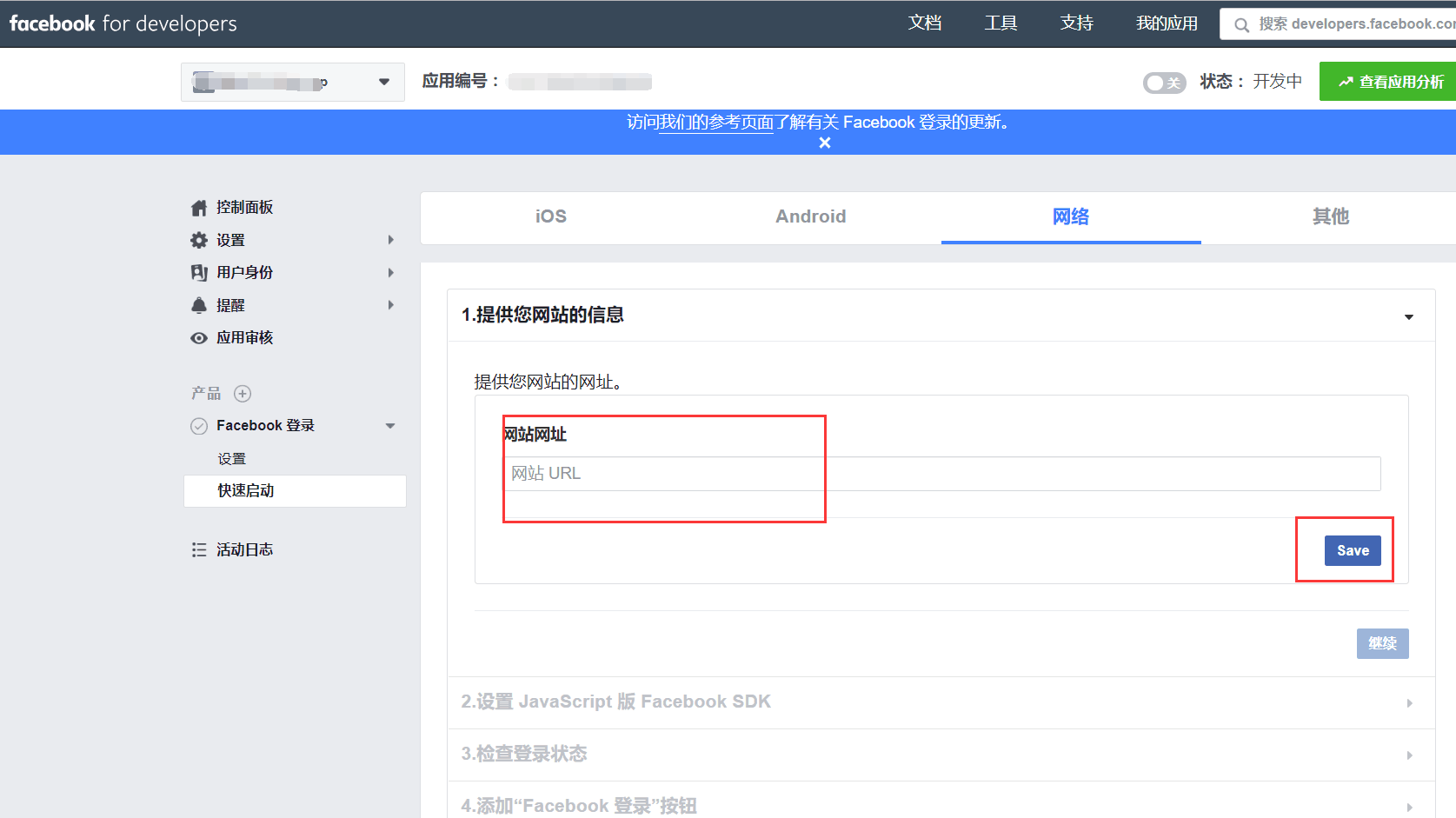1456x818 pixels.
Task: Click the blue Save button
Action: click(x=1352, y=550)
